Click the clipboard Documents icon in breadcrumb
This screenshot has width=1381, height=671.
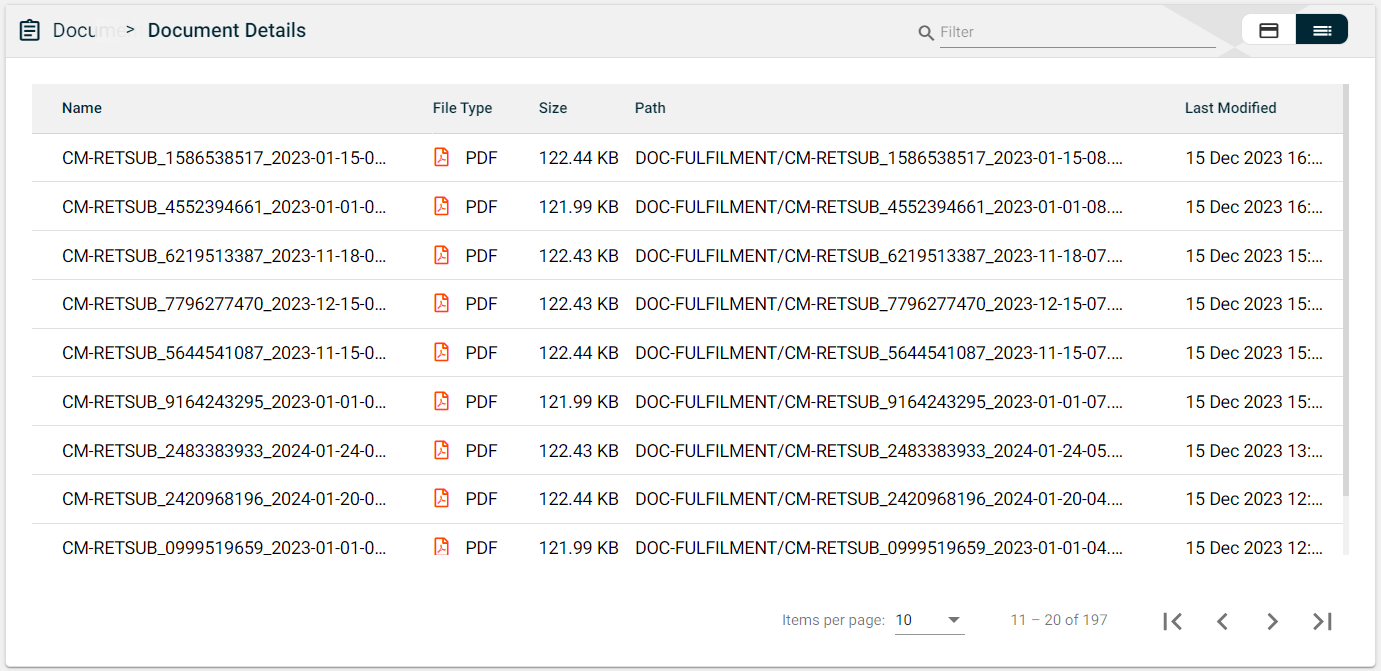click(30, 31)
